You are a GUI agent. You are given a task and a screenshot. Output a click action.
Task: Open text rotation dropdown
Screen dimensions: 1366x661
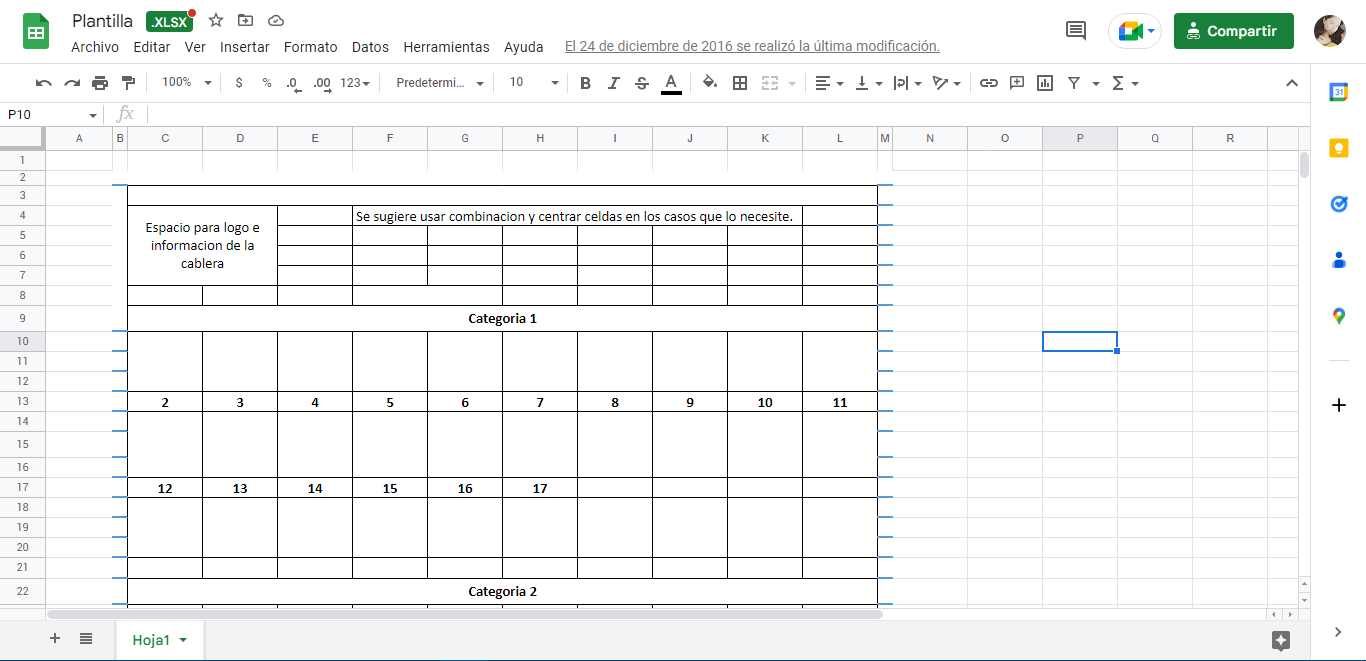tap(946, 83)
